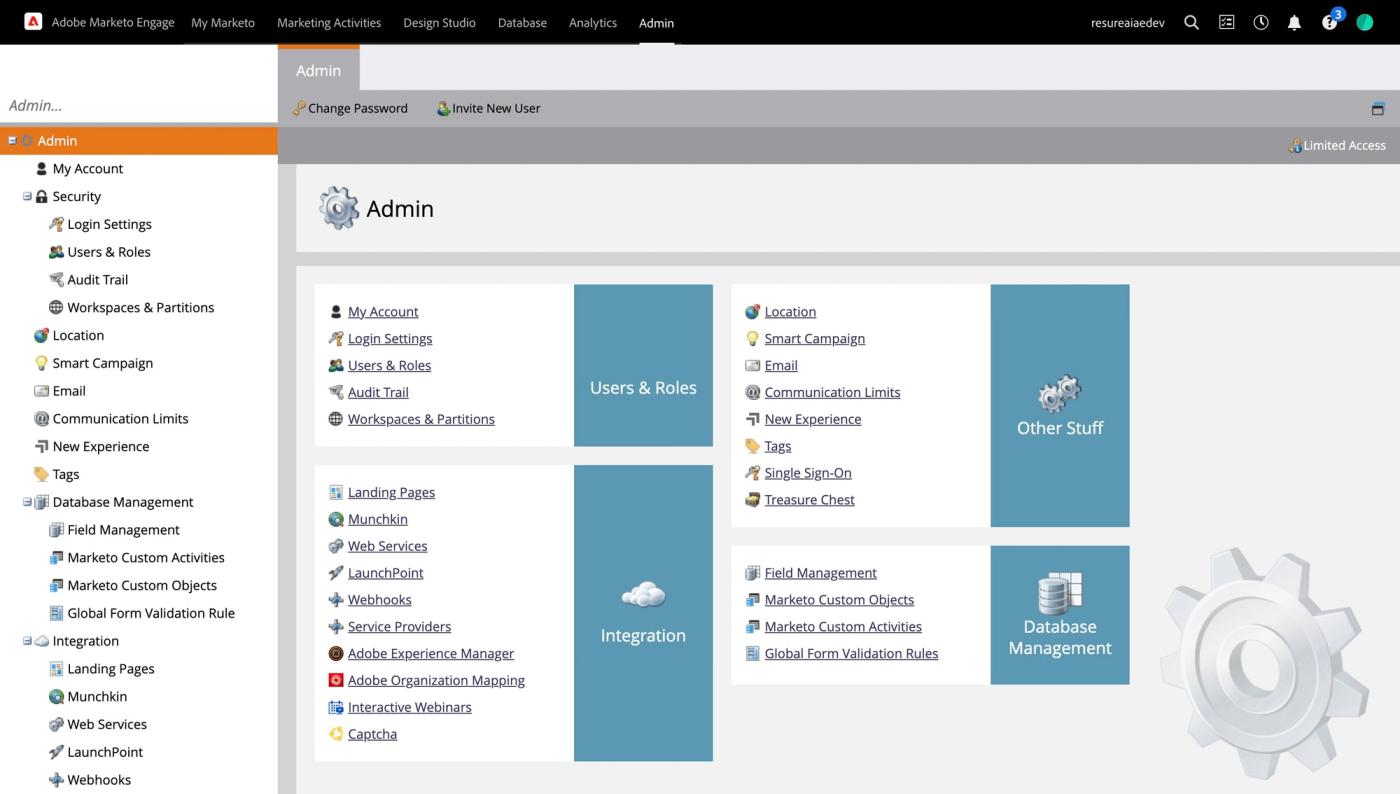Open My Marketo in top navigation
This screenshot has height=794, width=1400.
223,22
